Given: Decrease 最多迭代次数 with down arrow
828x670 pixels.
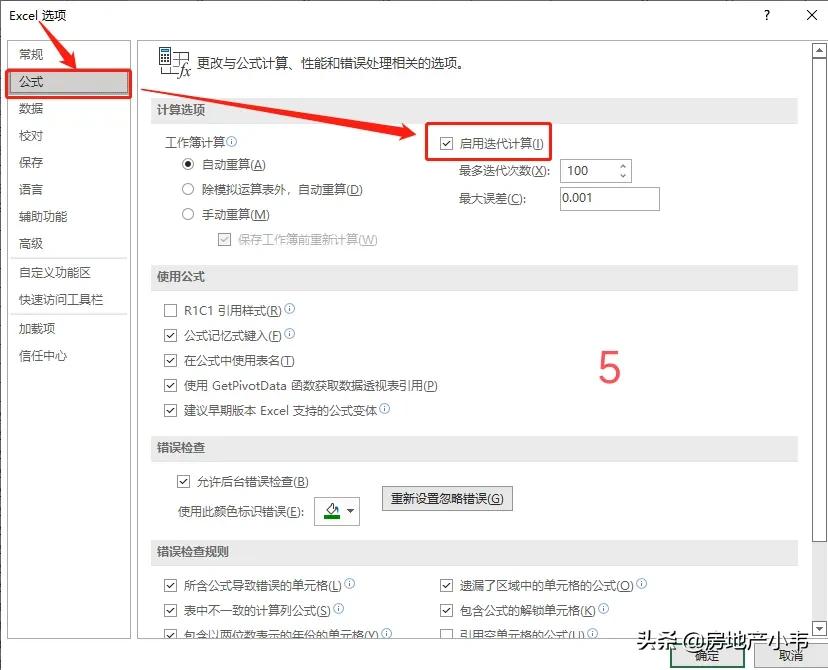Looking at the screenshot, I should coord(623,176).
